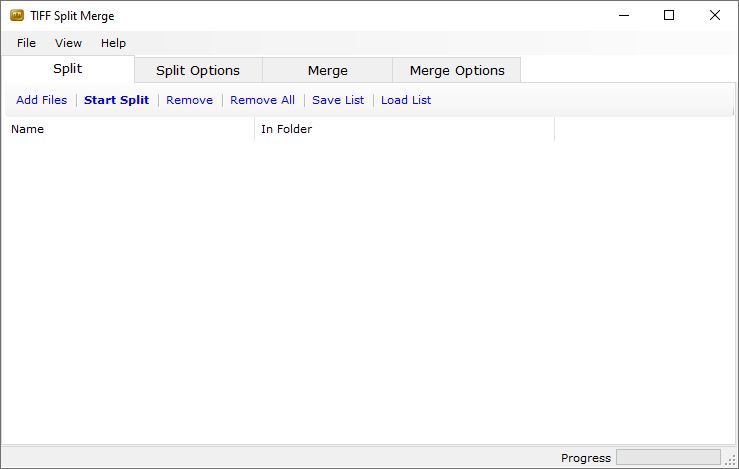Viewport: 739px width, 469px height.
Task: Click Load List link
Action: click(x=406, y=100)
